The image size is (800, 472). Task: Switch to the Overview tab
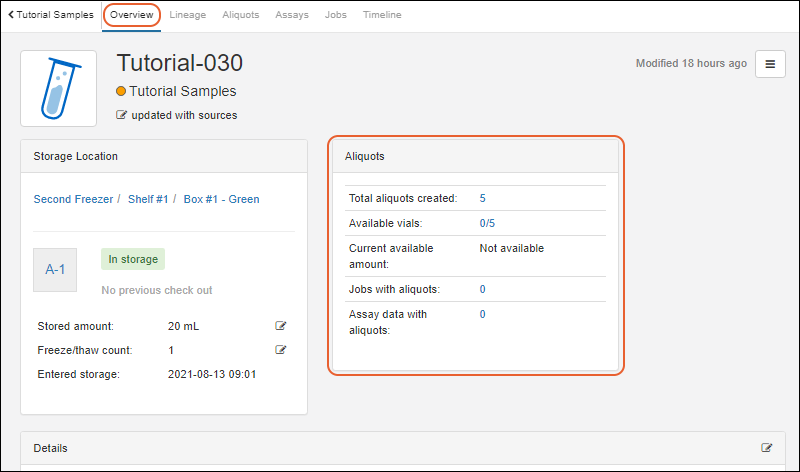[131, 15]
